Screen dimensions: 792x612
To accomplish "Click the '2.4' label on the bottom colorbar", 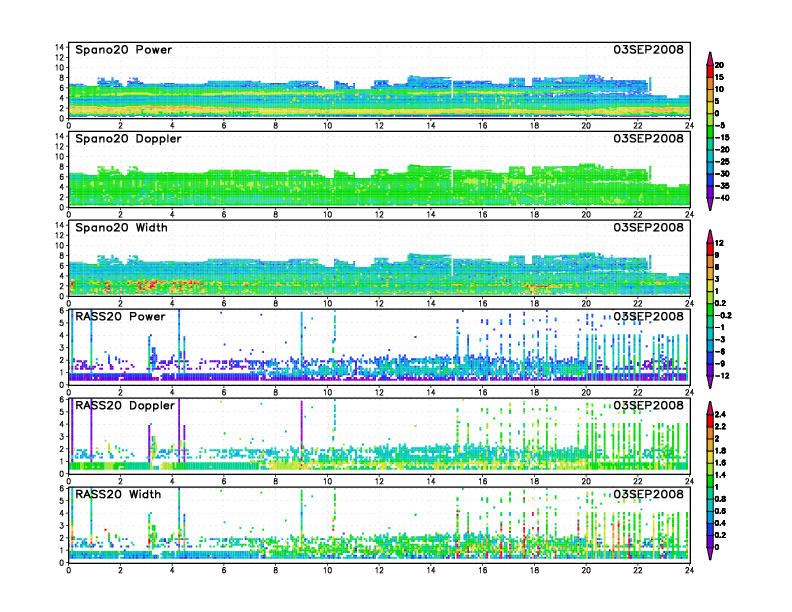I will [x=720, y=415].
